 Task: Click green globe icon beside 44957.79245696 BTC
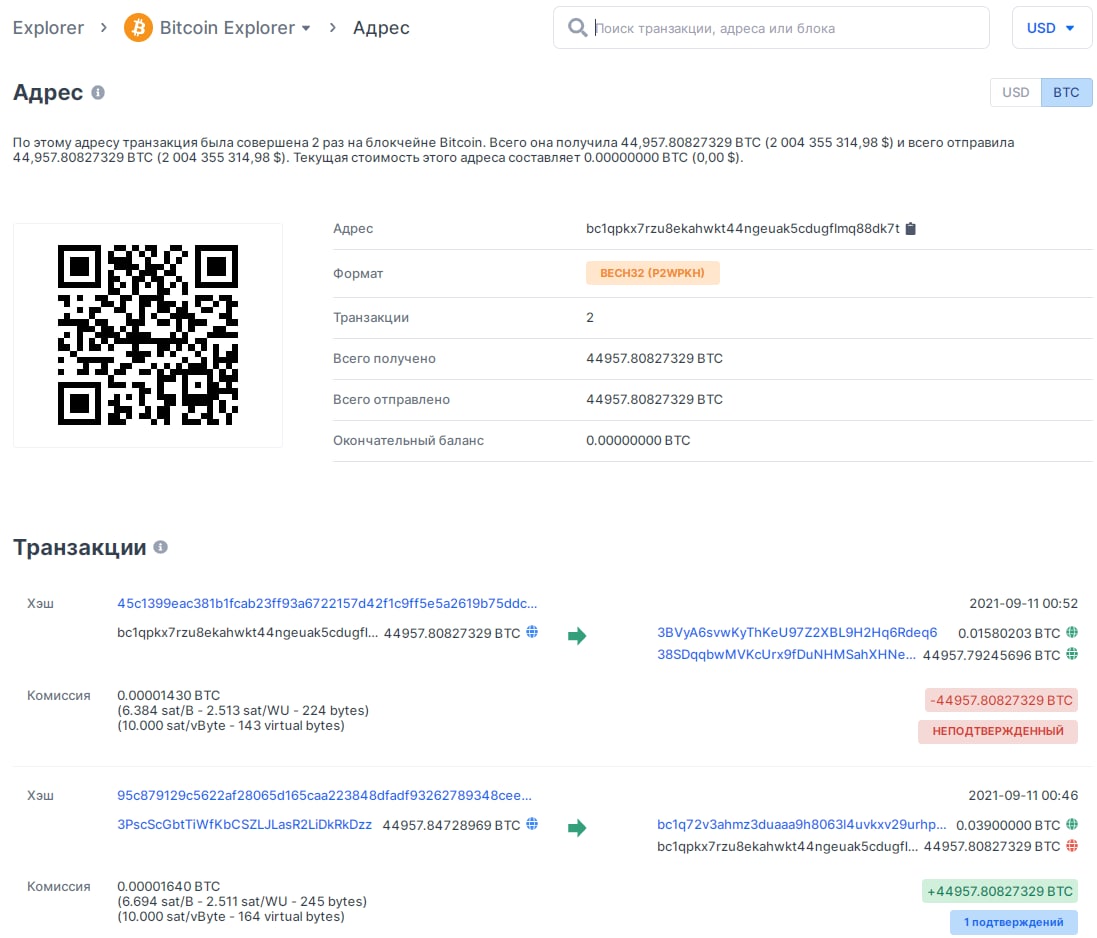(1072, 655)
